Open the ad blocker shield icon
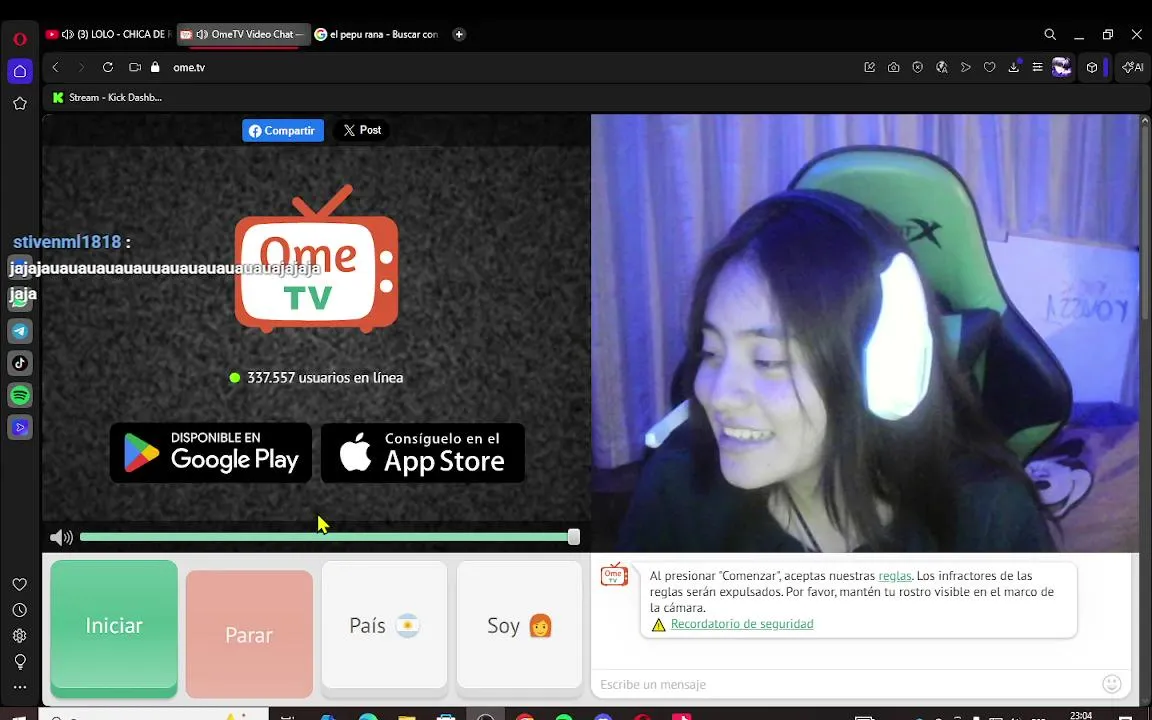This screenshot has width=1152, height=720. coord(918,67)
